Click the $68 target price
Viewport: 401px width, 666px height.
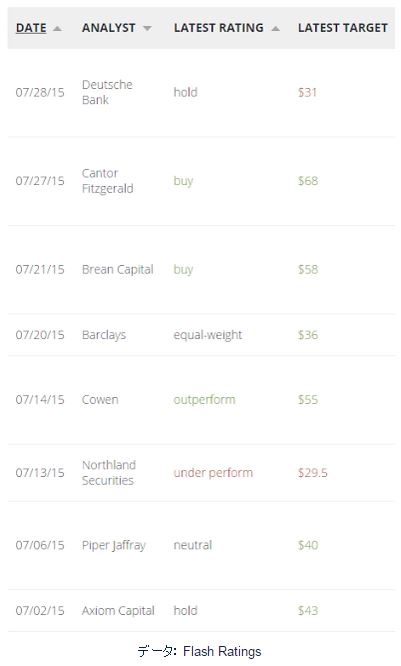click(308, 181)
